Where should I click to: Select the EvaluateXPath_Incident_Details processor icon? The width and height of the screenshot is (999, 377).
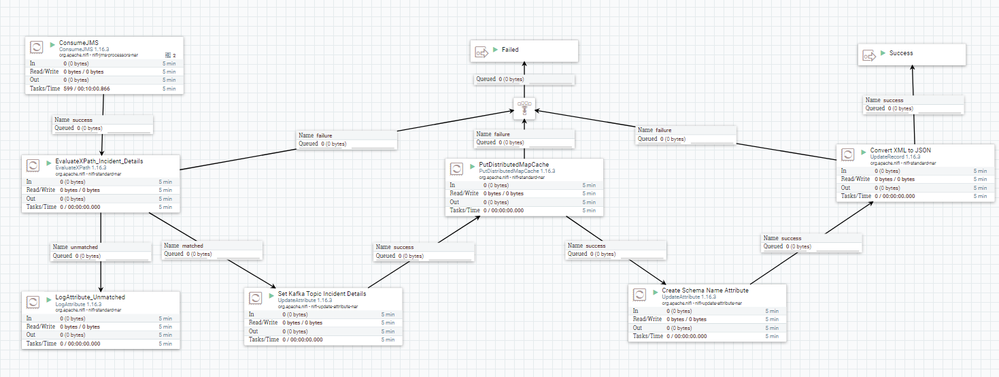click(x=33, y=166)
